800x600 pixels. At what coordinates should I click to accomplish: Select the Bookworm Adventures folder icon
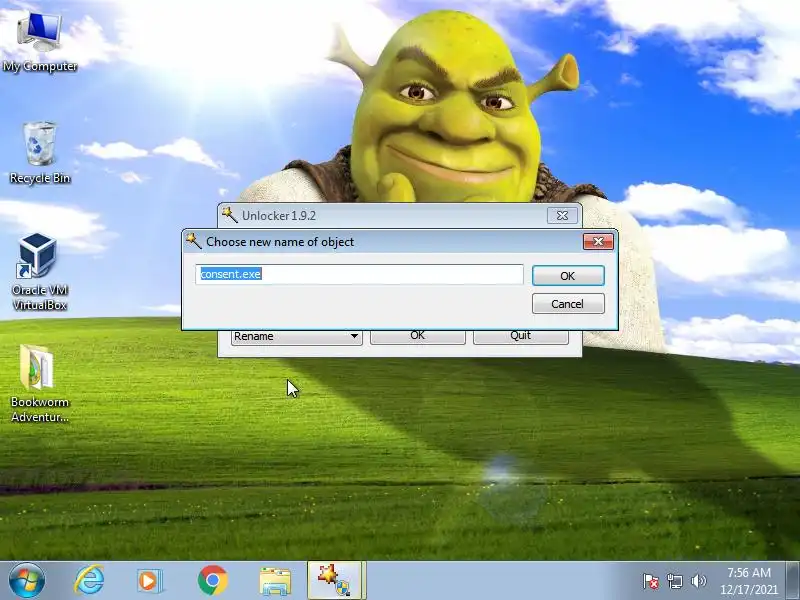[x=40, y=384]
